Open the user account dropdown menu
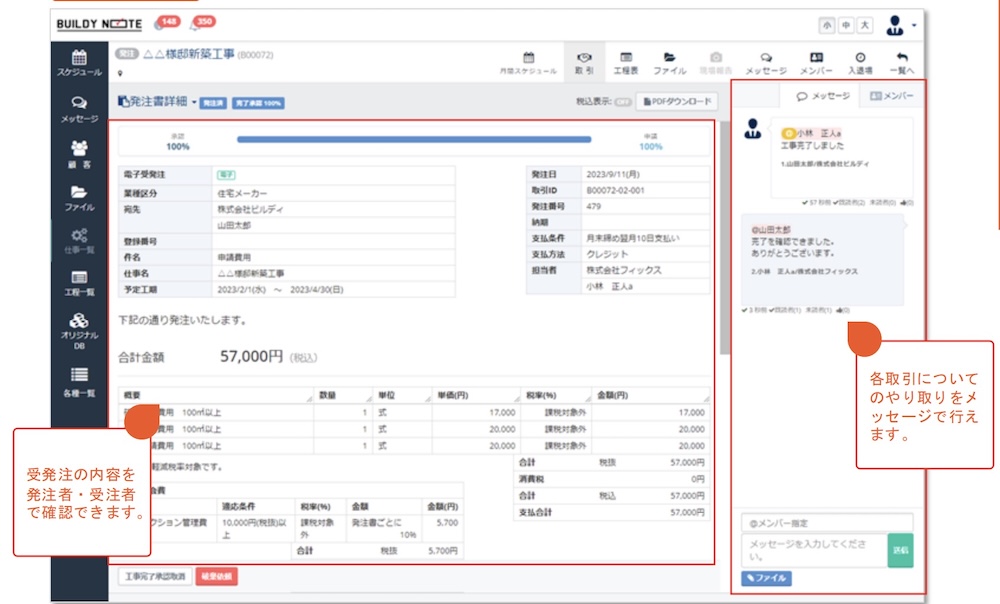Screen dimensions: 1000x604 pyautogui.click(x=900, y=25)
